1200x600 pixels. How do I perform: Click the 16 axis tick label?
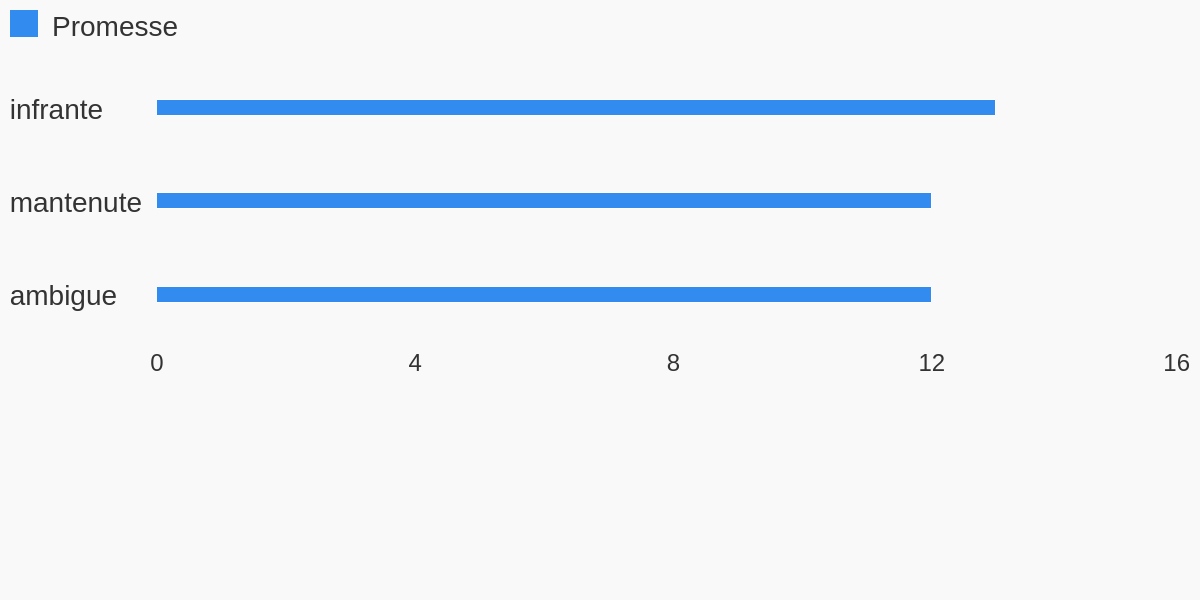pyautogui.click(x=1176, y=363)
